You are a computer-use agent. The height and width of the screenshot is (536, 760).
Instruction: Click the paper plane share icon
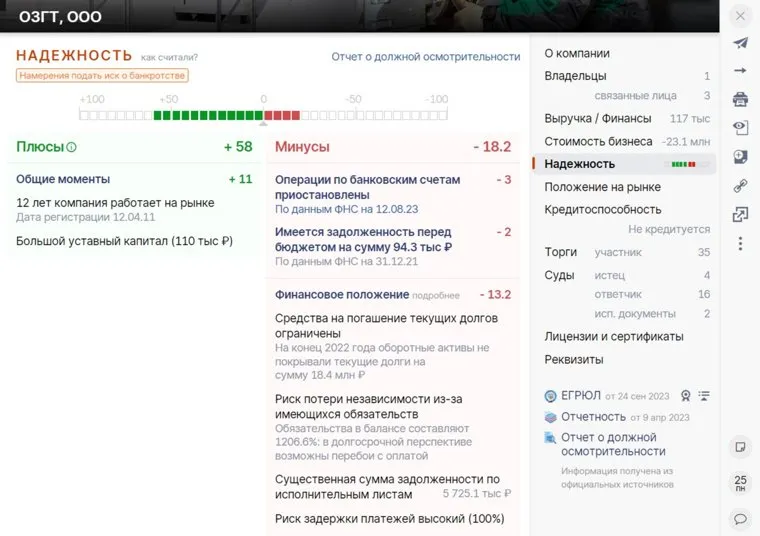tap(740, 43)
